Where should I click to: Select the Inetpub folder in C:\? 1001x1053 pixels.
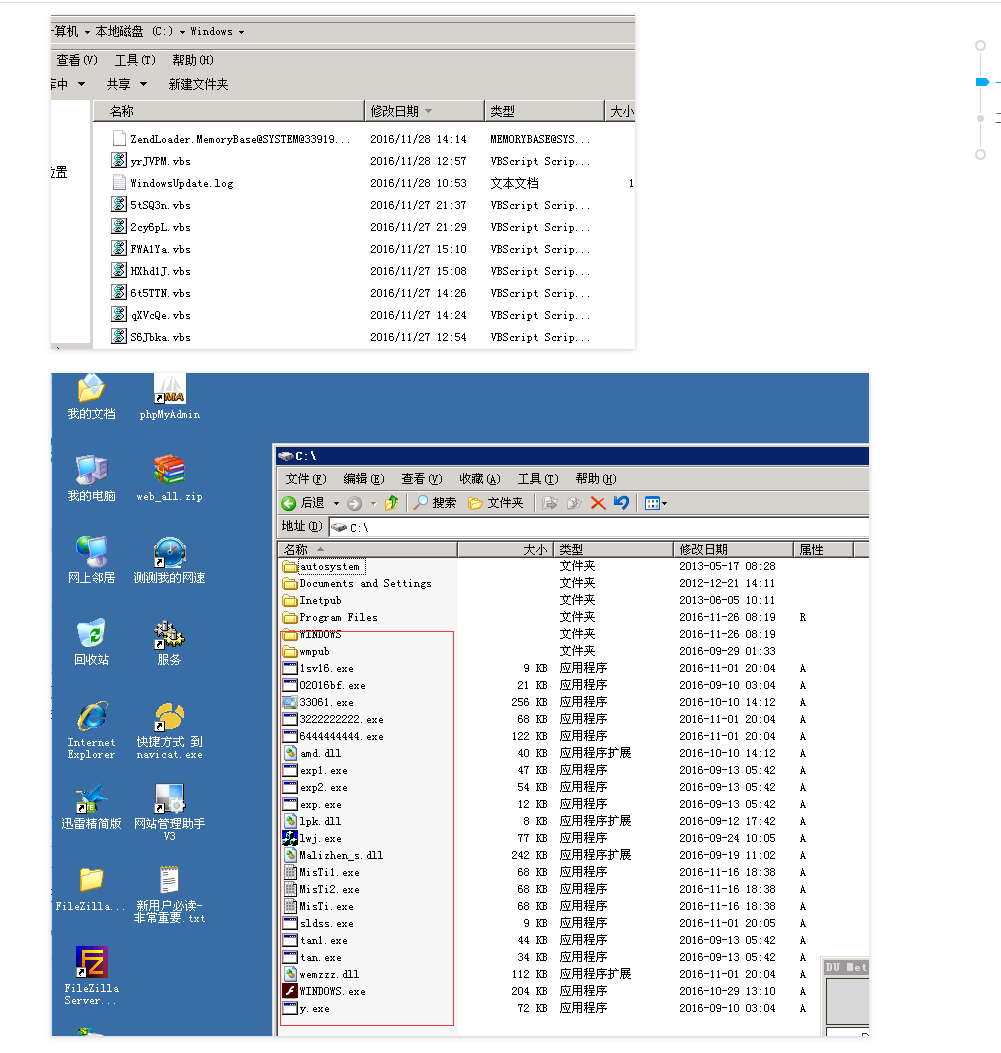click(x=312, y=600)
